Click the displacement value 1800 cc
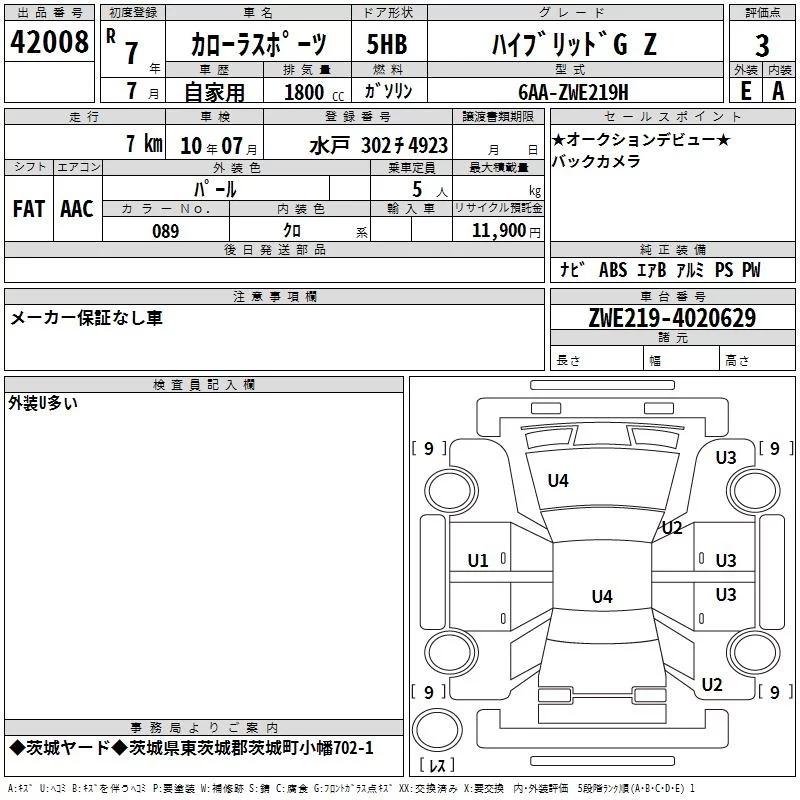 [x=314, y=92]
